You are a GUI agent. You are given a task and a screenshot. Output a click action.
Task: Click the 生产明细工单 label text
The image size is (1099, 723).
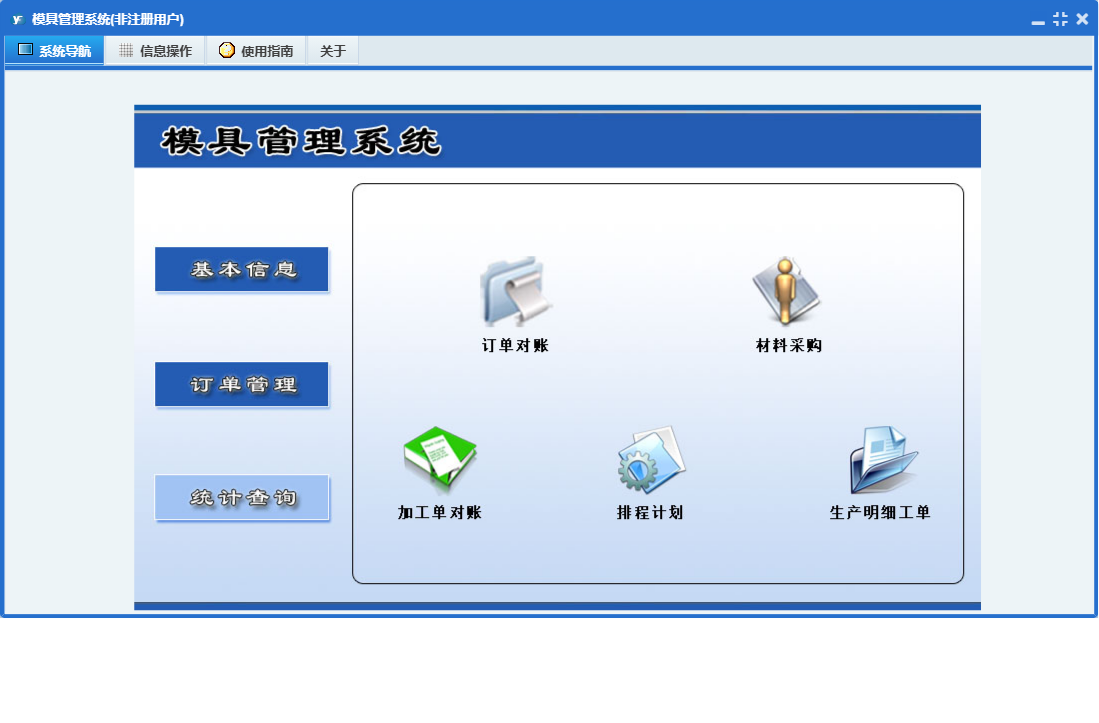point(880,512)
